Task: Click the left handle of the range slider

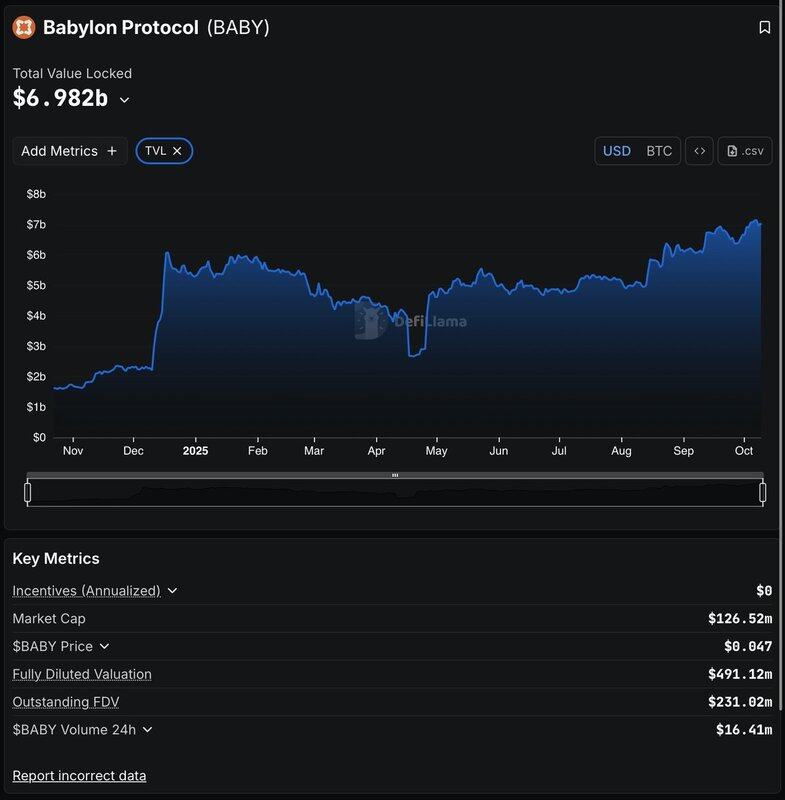Action: (28, 492)
